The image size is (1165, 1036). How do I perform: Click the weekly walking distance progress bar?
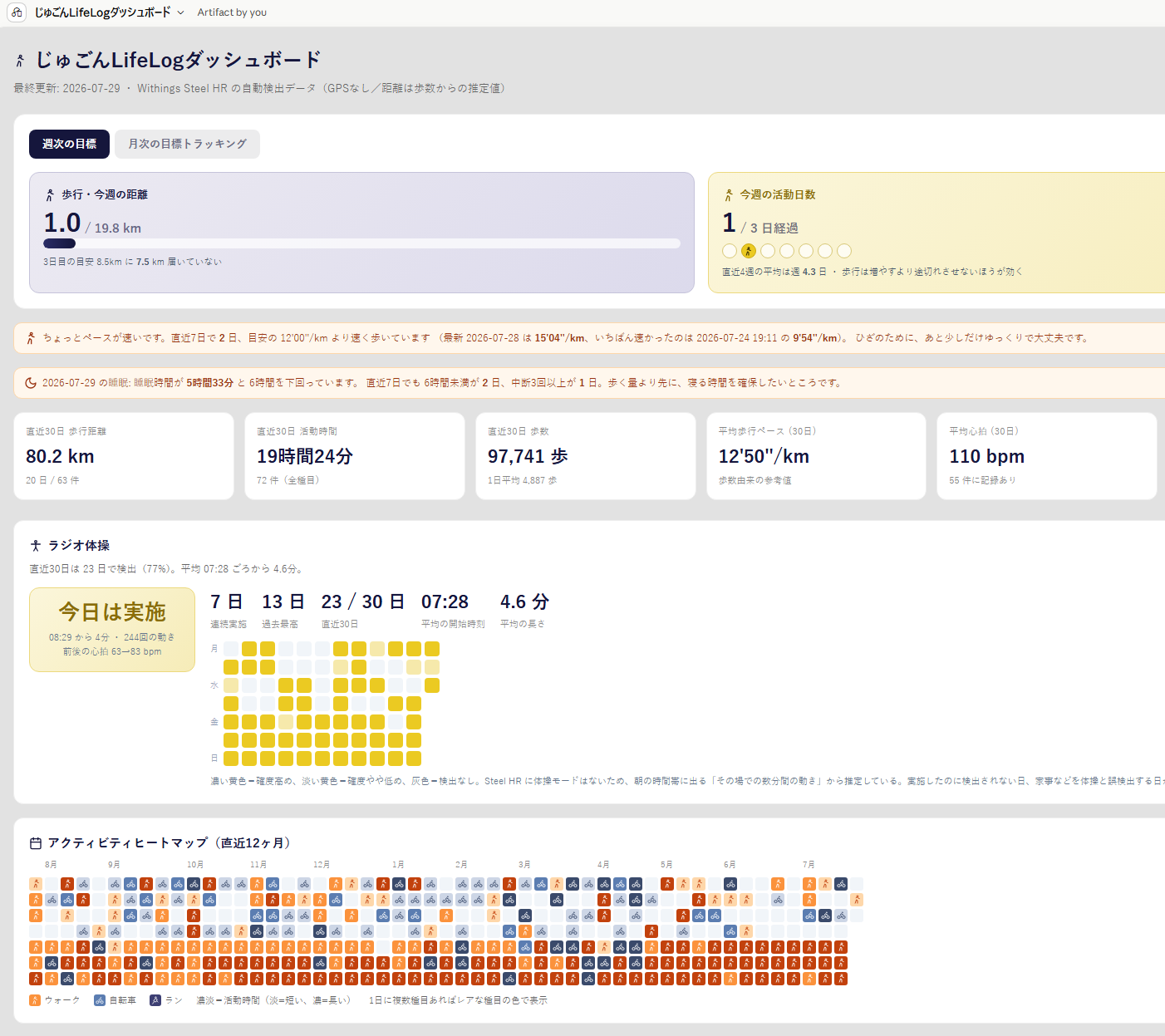pos(361,243)
